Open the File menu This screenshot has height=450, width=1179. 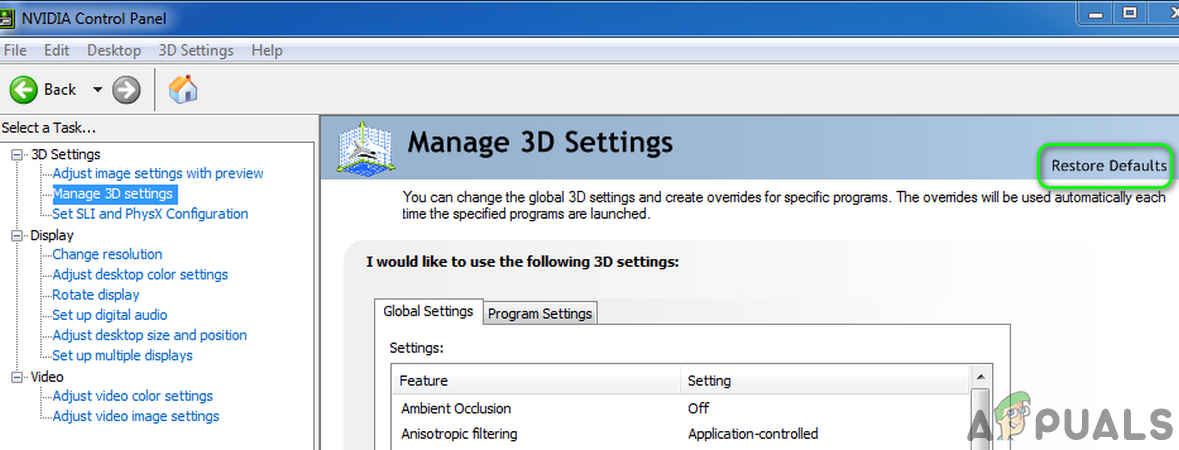point(17,50)
